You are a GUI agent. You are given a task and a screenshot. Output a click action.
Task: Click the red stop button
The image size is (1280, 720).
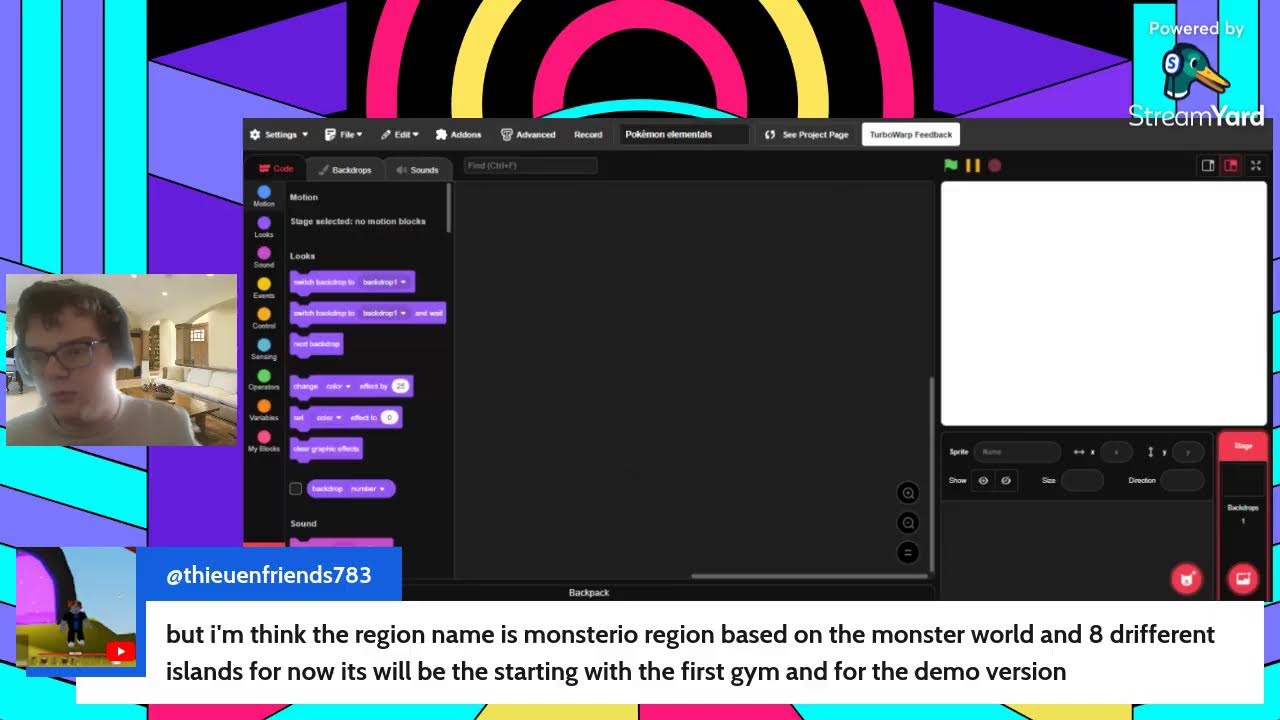[x=994, y=165]
